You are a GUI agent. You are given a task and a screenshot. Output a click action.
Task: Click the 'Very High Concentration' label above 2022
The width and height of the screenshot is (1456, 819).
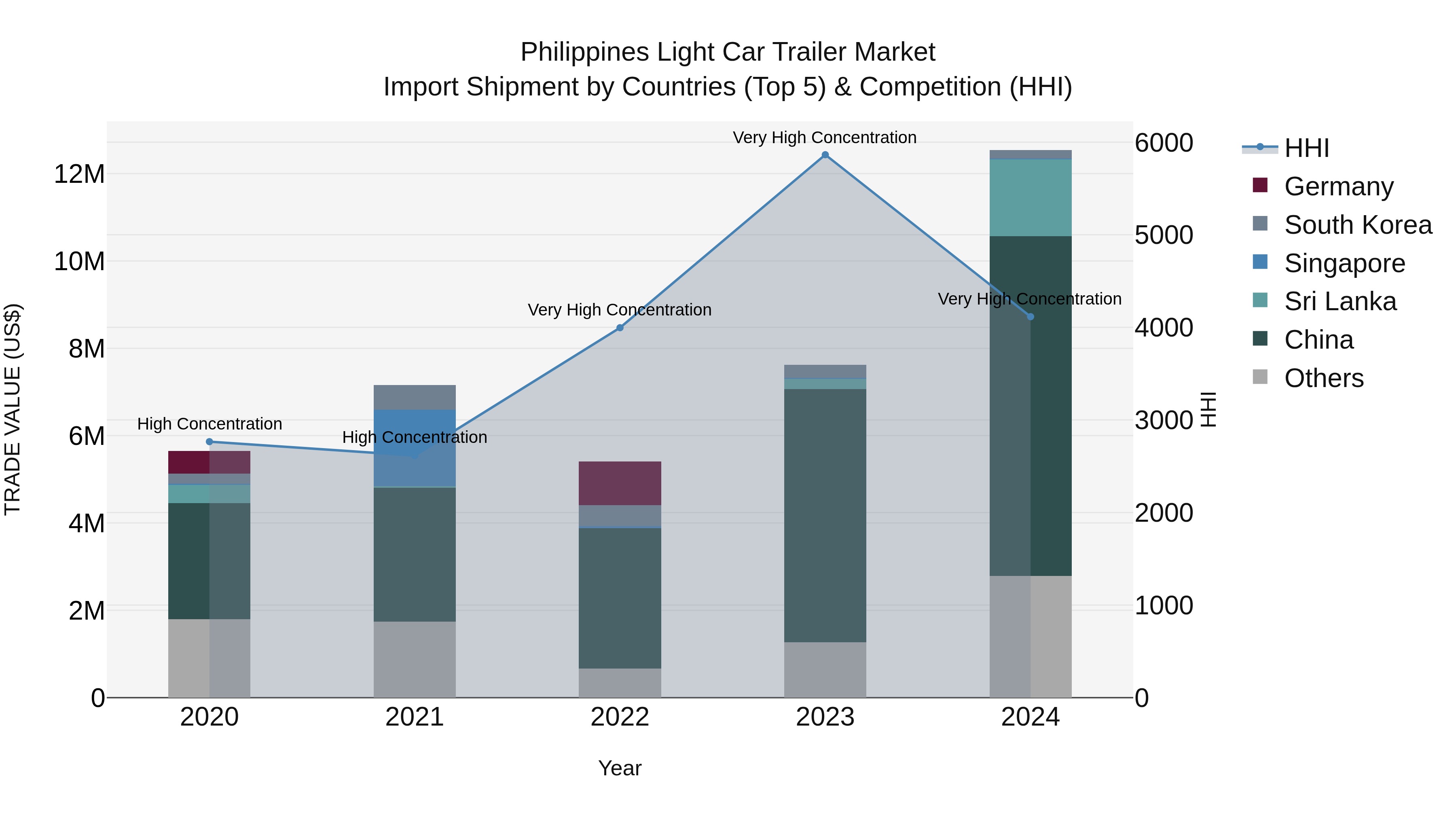pyautogui.click(x=620, y=310)
